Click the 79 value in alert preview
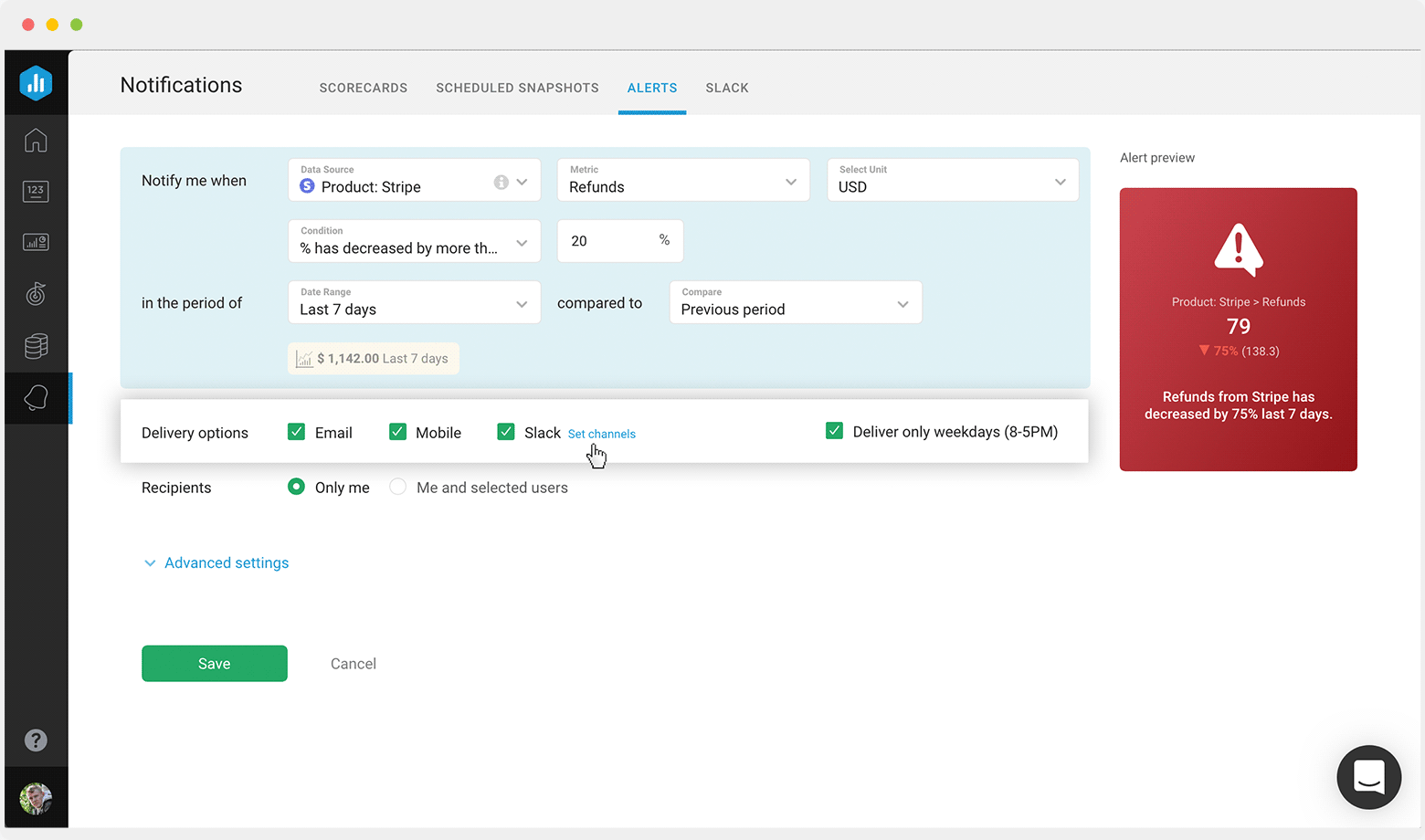 point(1239,326)
